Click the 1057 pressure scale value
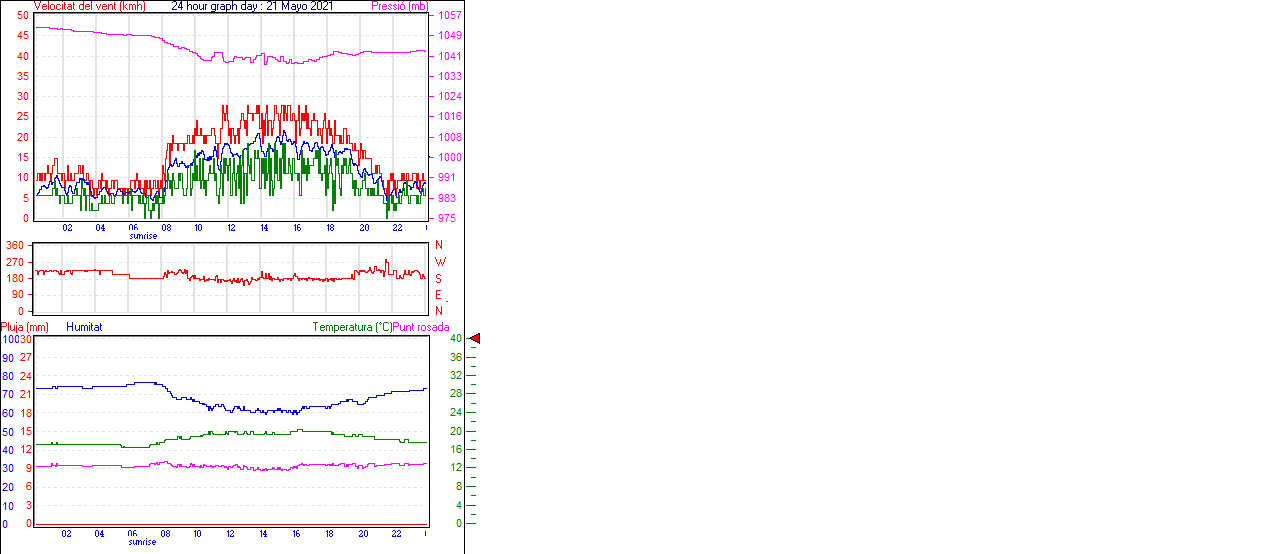This screenshot has width=1280, height=554. [449, 16]
